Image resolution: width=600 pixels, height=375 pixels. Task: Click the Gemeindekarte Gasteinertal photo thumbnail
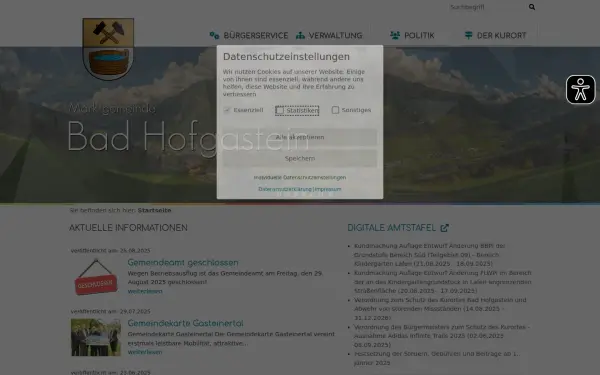[x=96, y=338]
